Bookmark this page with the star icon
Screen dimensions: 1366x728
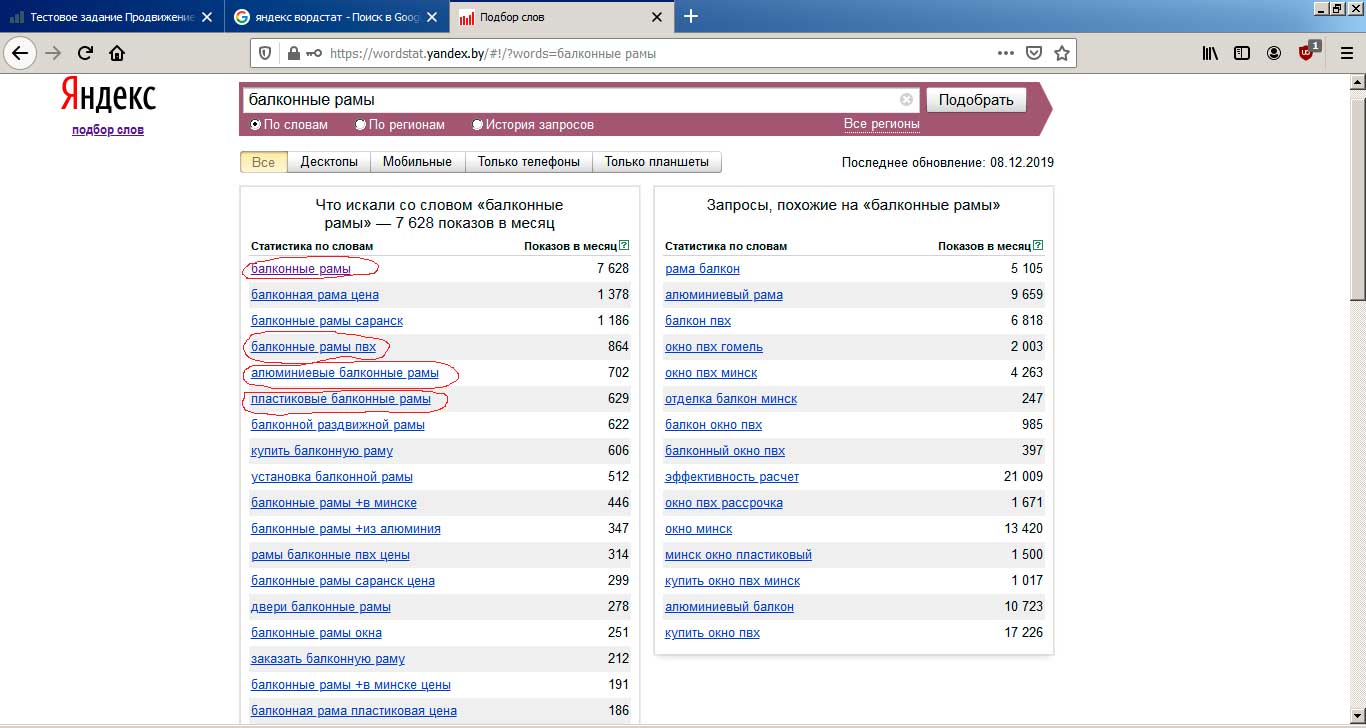(x=1062, y=53)
